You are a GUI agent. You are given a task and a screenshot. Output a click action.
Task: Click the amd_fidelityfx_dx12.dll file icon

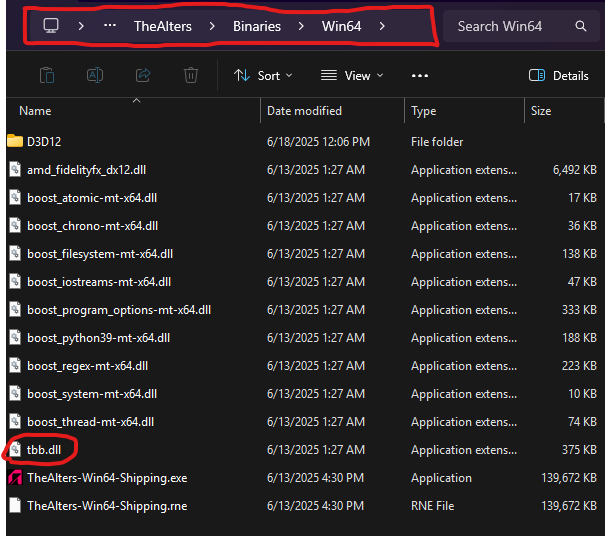[15, 169]
